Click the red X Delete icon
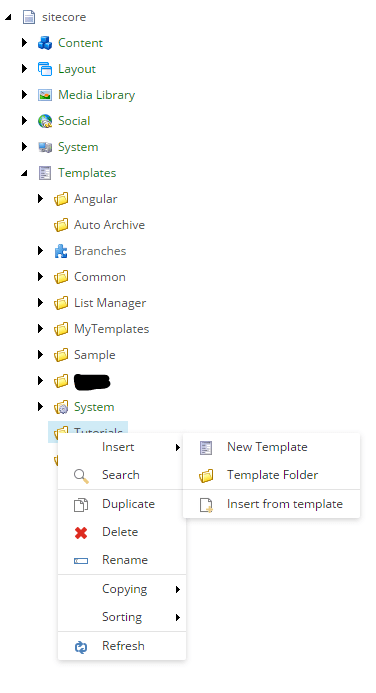376x693 pixels. (x=81, y=533)
